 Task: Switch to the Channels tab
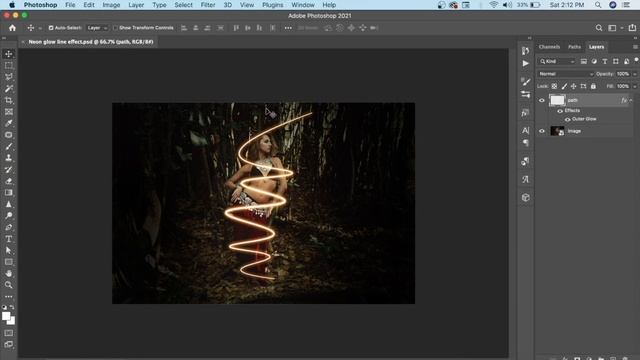click(x=549, y=47)
